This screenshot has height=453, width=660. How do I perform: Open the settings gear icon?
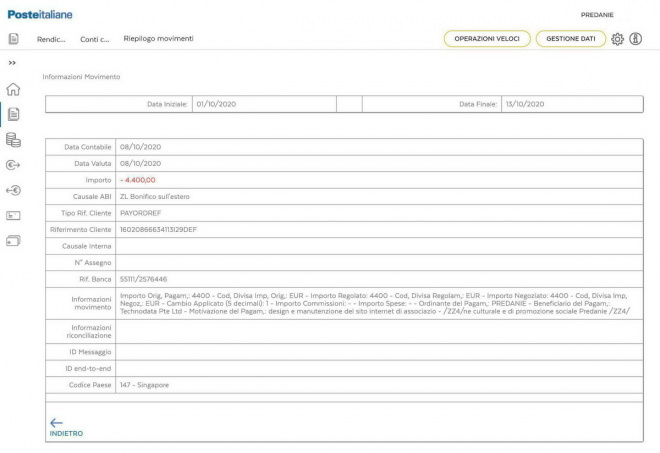point(617,39)
